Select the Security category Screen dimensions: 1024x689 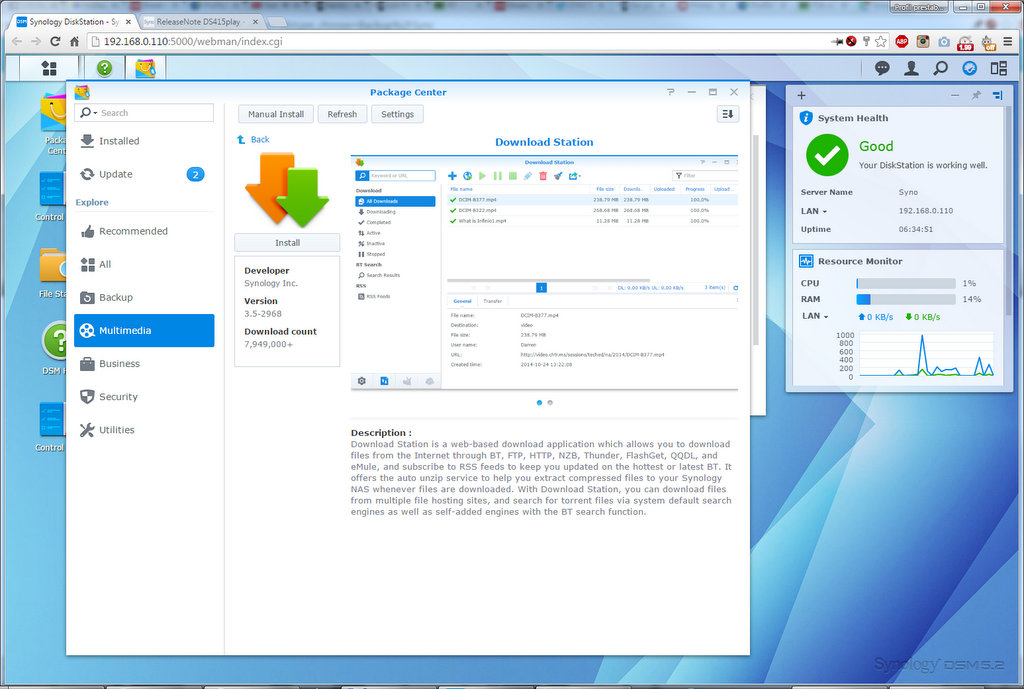pyautogui.click(x=144, y=396)
